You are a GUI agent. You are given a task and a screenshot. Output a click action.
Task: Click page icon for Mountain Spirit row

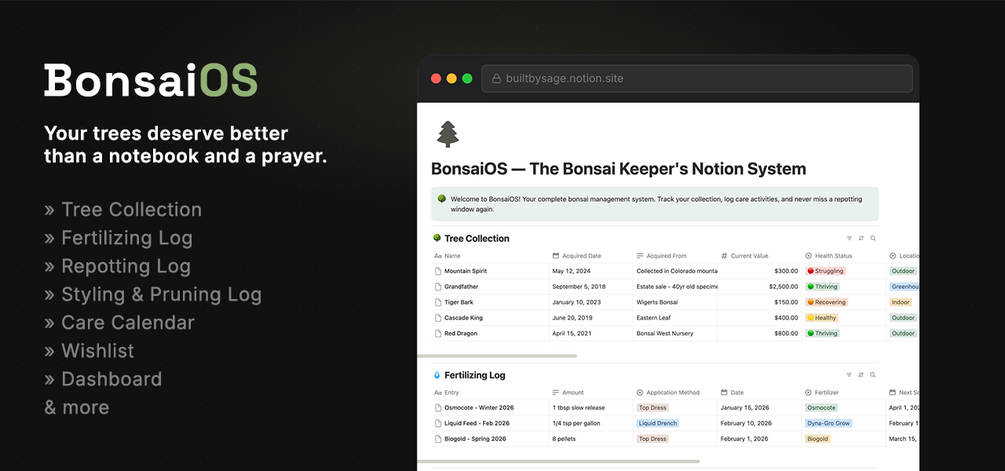438,271
